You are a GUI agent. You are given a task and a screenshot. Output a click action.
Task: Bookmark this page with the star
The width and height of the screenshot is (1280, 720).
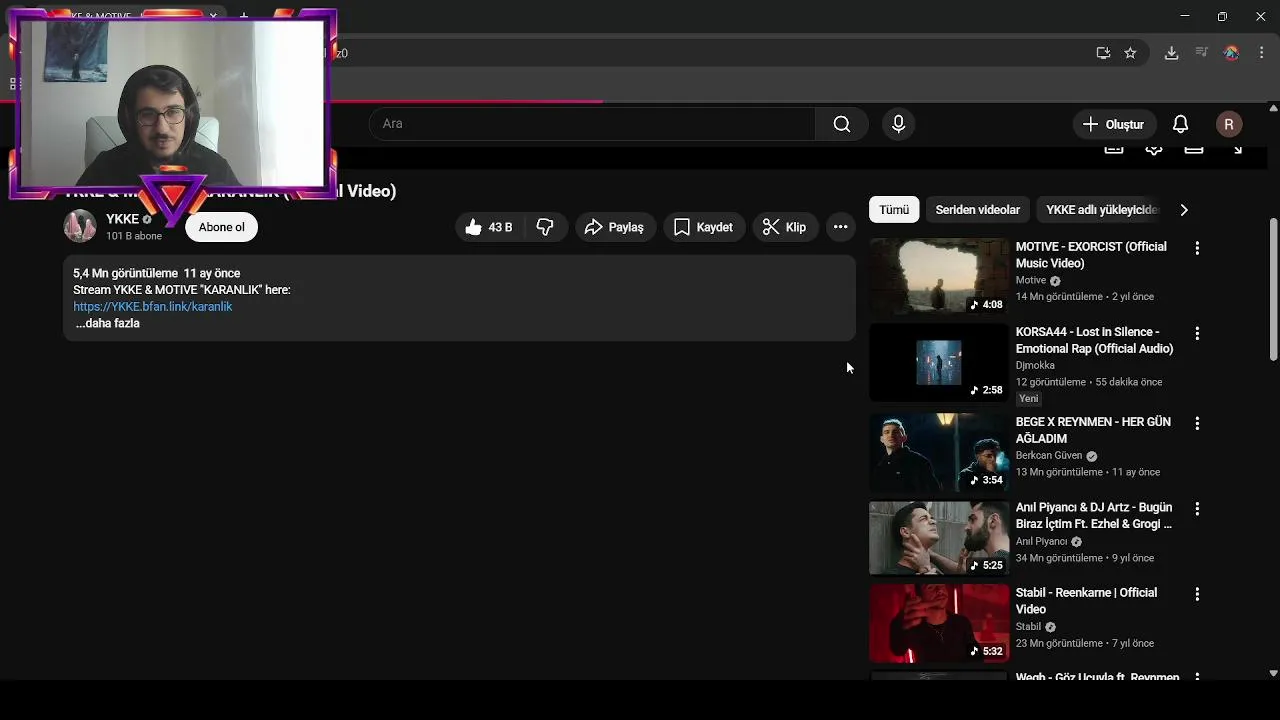[x=1130, y=53]
